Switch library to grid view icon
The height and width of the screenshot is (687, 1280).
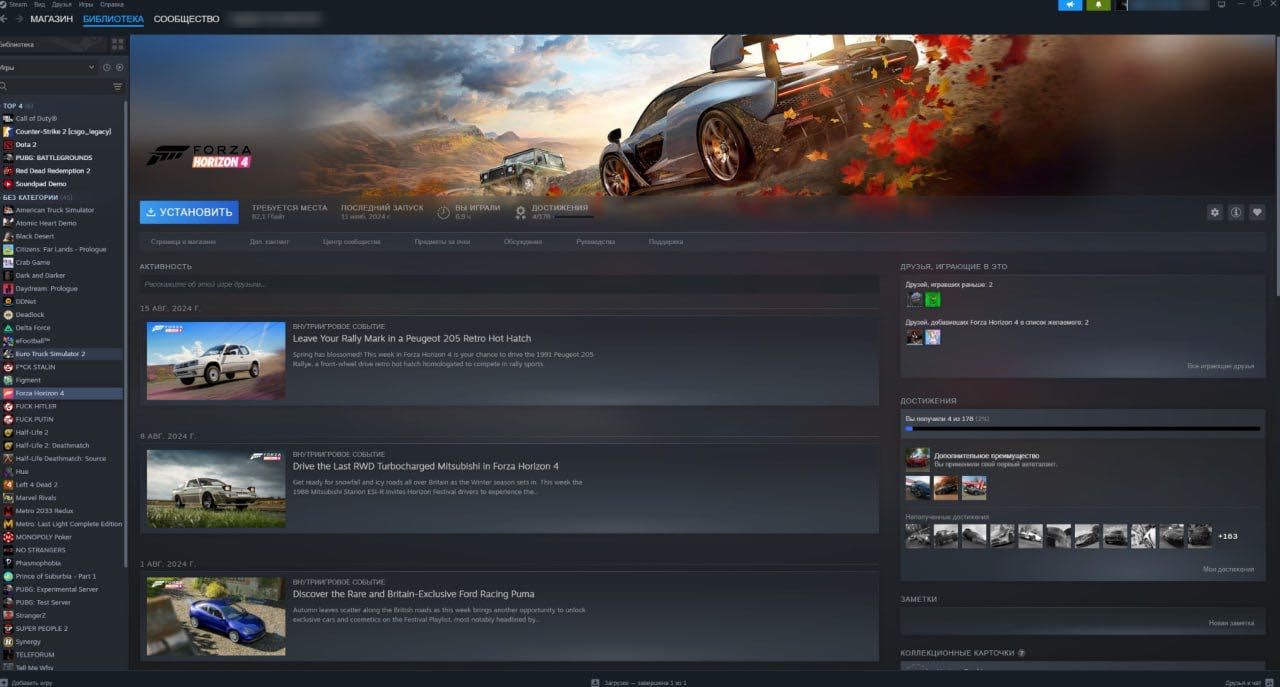pyautogui.click(x=118, y=44)
